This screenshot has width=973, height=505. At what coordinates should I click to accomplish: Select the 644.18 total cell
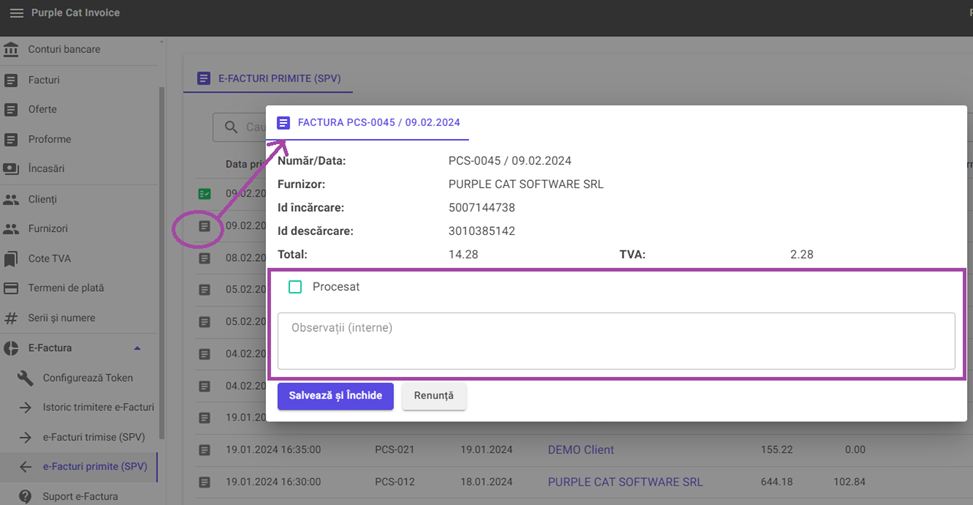point(777,482)
